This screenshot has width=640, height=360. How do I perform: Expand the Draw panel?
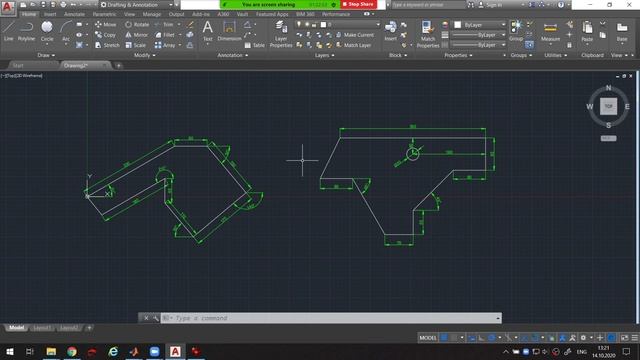(x=46, y=55)
